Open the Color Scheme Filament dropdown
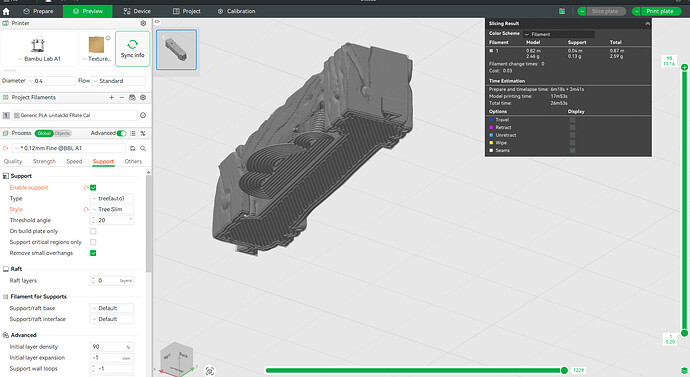Image resolution: width=690 pixels, height=377 pixels. pos(559,34)
